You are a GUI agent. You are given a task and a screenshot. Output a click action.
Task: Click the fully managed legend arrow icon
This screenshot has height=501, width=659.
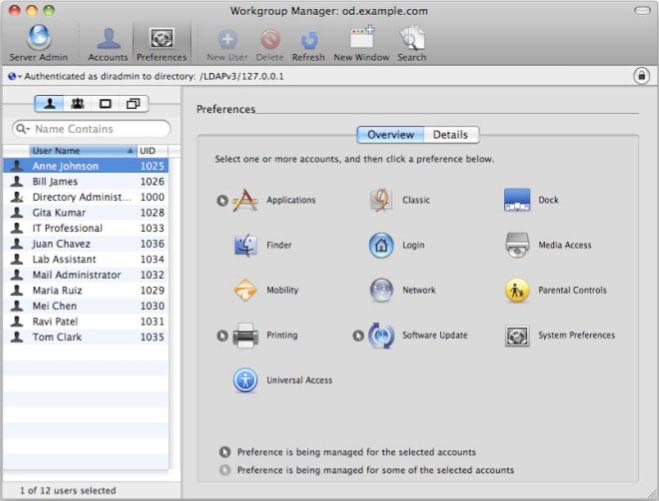click(225, 452)
